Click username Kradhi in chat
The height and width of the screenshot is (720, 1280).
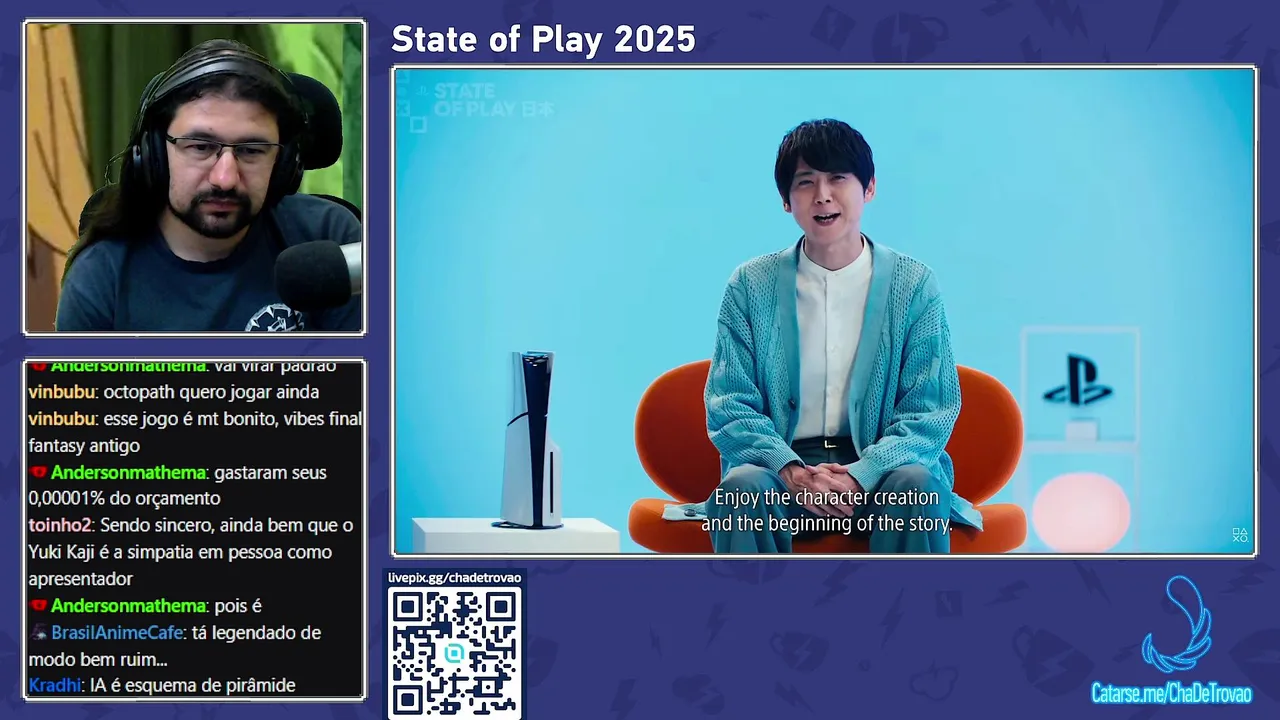tap(55, 686)
